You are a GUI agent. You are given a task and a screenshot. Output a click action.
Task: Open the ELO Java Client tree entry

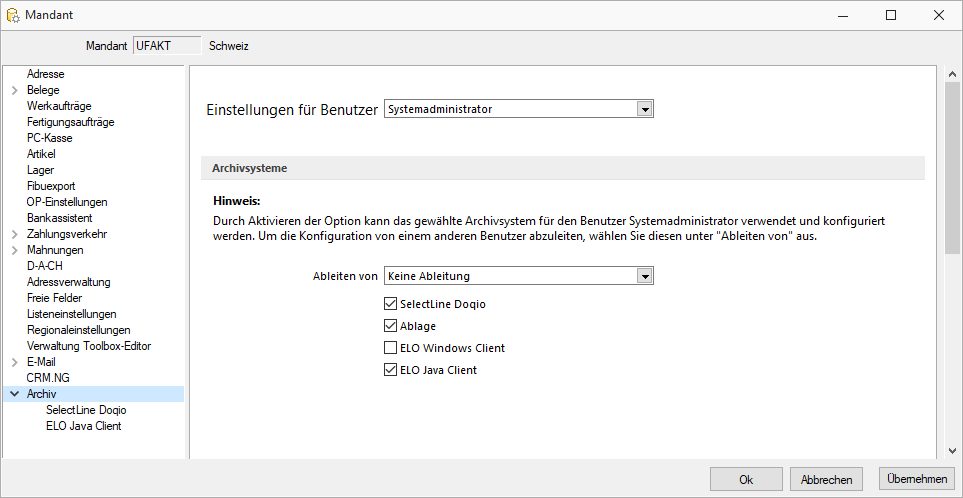coord(84,426)
